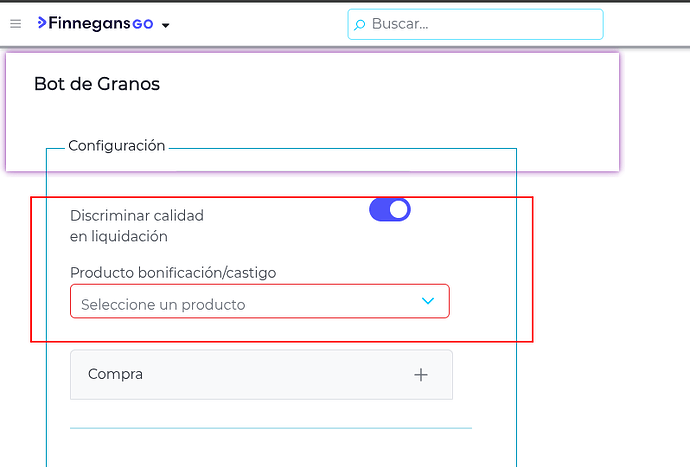Expand the Compra section
690x467 pixels.
pos(261,375)
